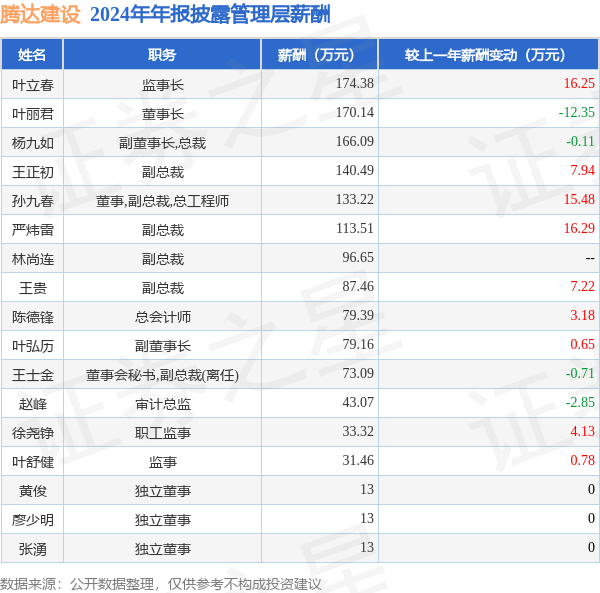This screenshot has width=600, height=593.
Task: Click the change value 0.78
Action: pyautogui.click(x=583, y=460)
